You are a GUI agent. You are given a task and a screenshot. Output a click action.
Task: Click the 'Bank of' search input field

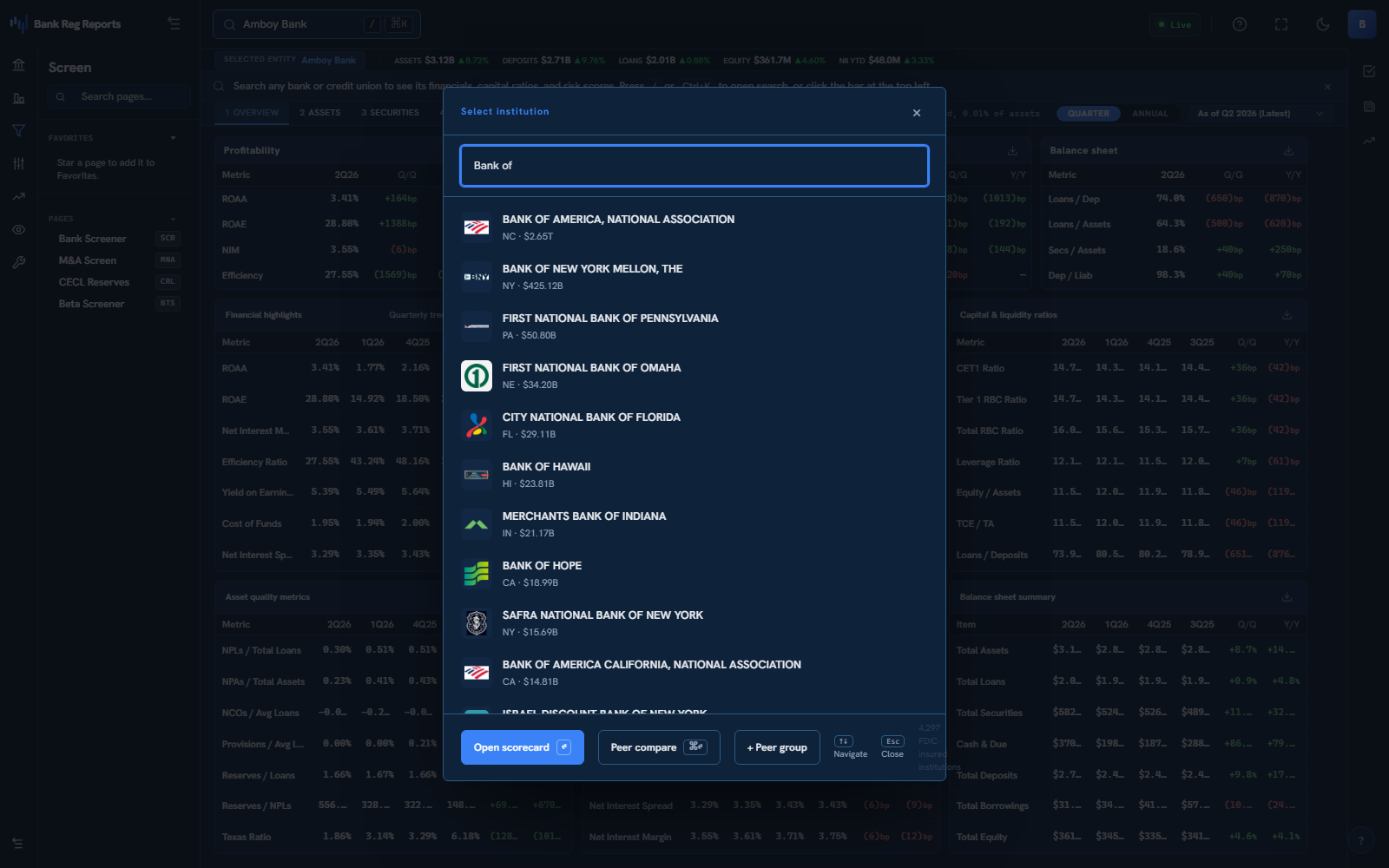[694, 166]
